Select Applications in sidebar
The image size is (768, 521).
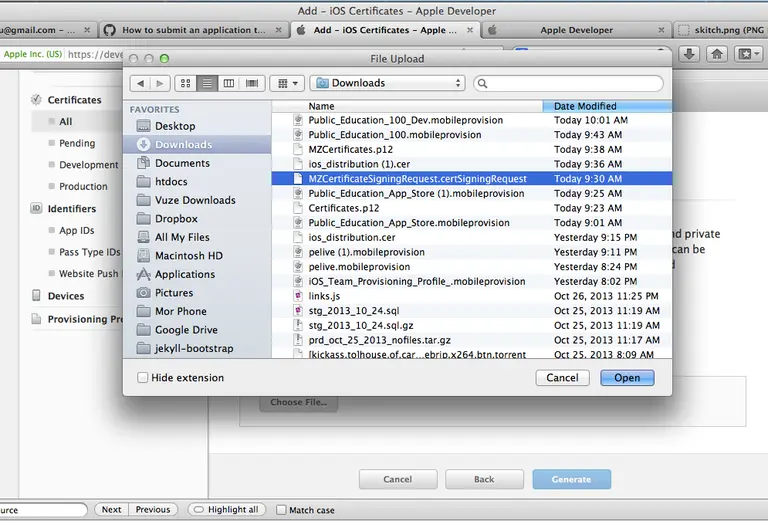(x=196, y=274)
